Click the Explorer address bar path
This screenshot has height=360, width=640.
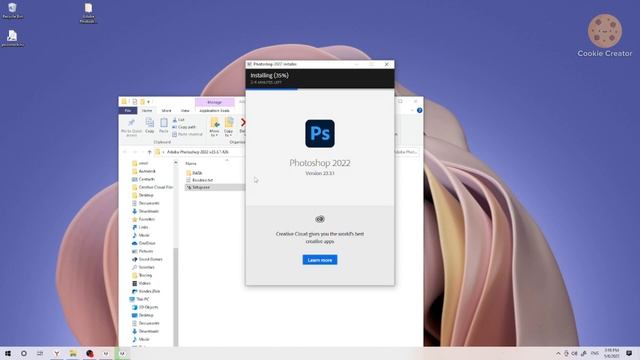[198, 152]
